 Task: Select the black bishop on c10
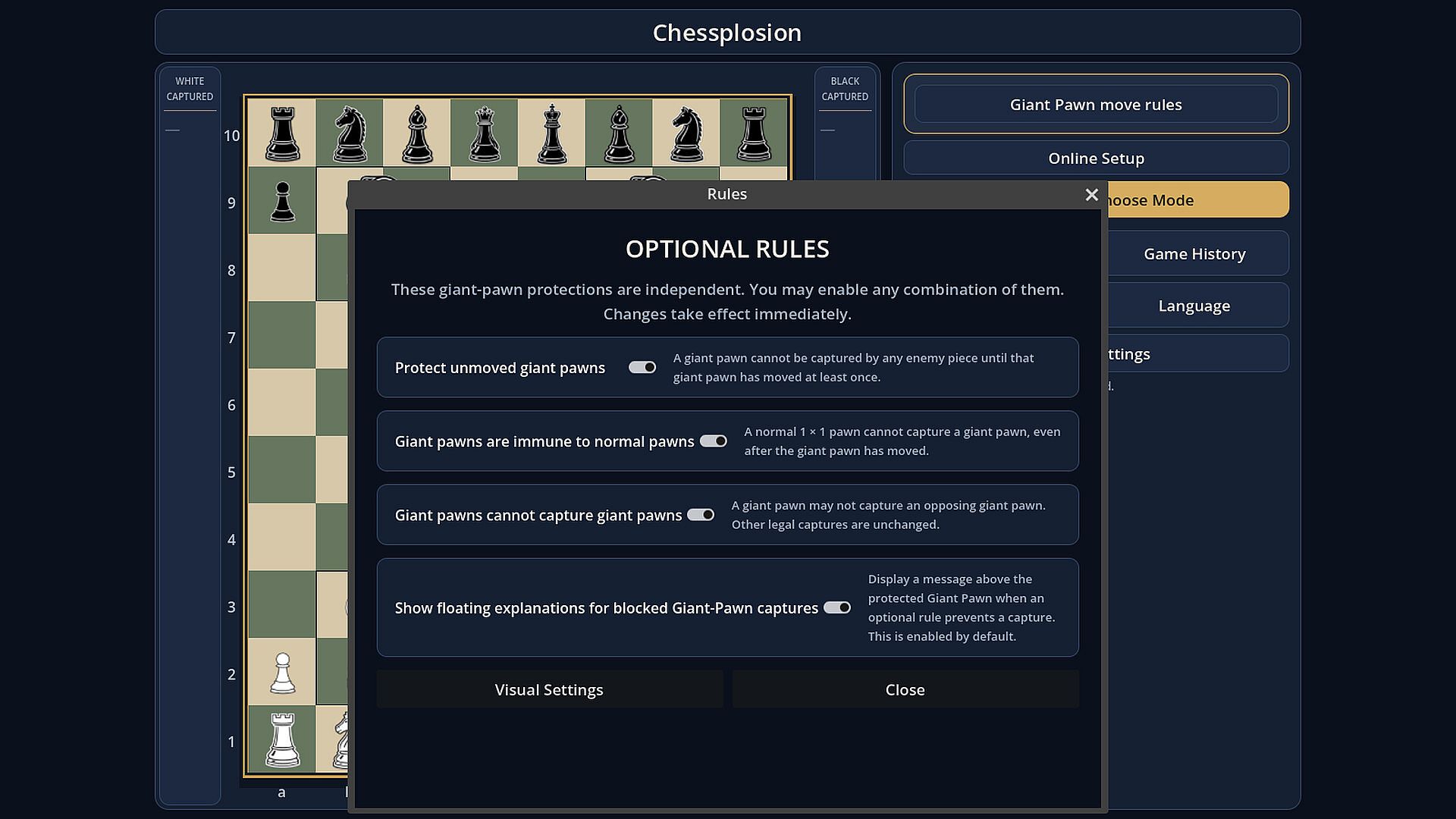click(x=416, y=133)
